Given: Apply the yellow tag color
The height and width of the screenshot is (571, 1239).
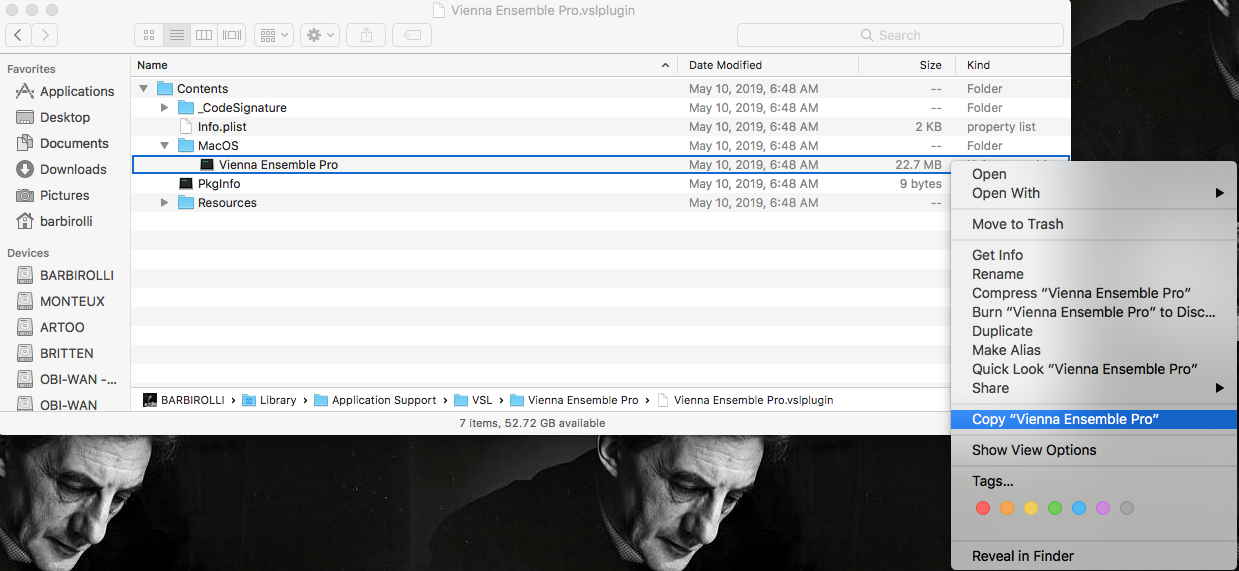Looking at the screenshot, I should tap(1031, 508).
